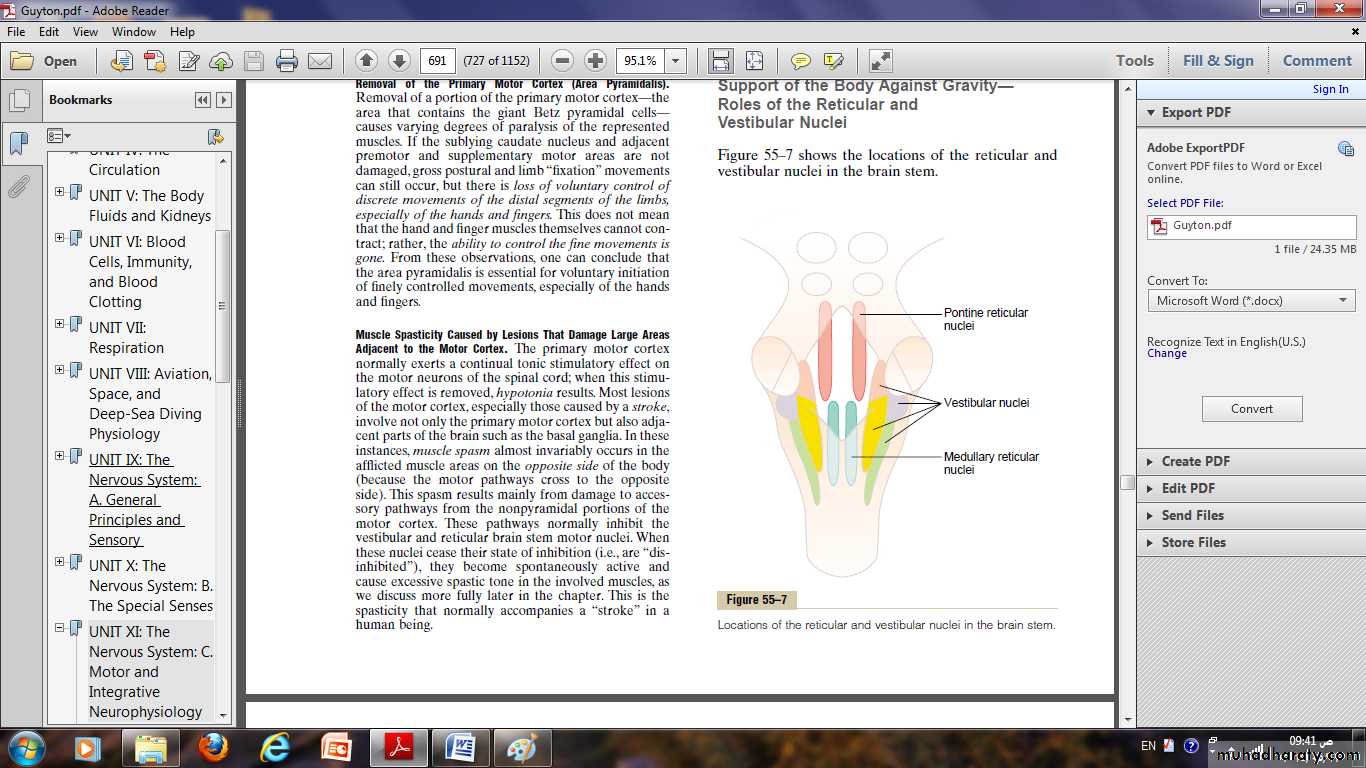Screen dimensions: 1366x768
Task: Select the sticky note comment tool
Action: 800,61
